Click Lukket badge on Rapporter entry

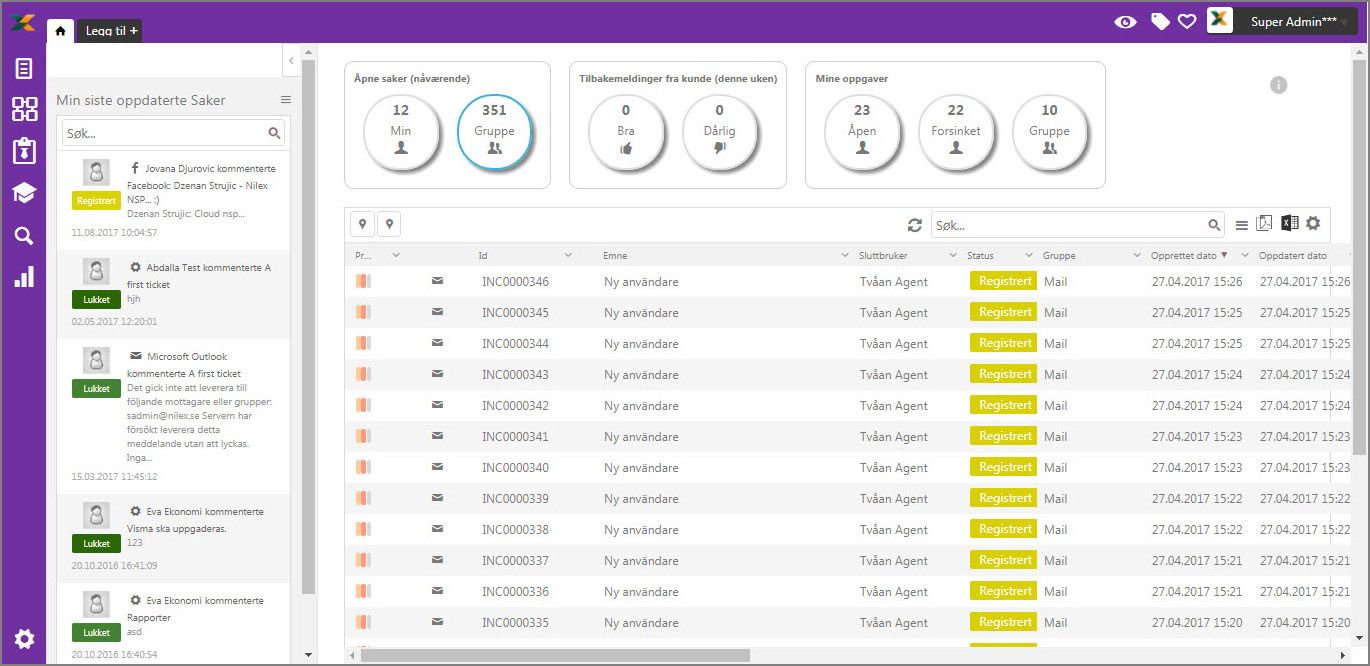(96, 633)
